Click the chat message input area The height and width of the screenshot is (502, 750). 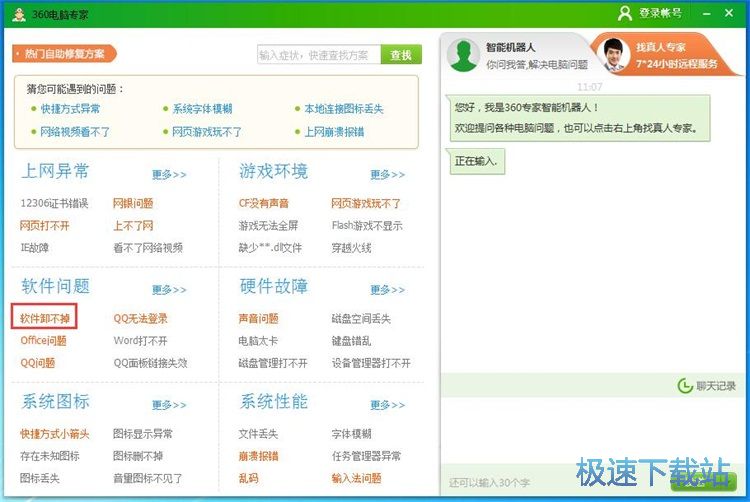click(591, 430)
